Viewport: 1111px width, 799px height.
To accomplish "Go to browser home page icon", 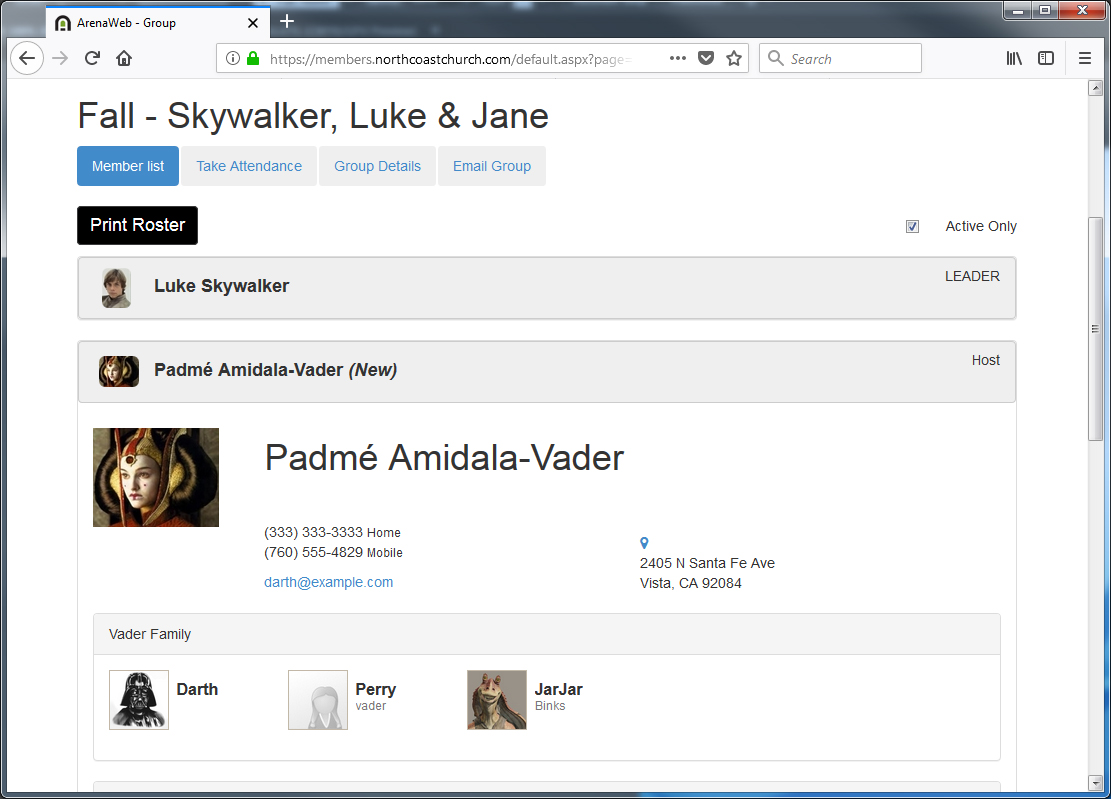I will [124, 59].
